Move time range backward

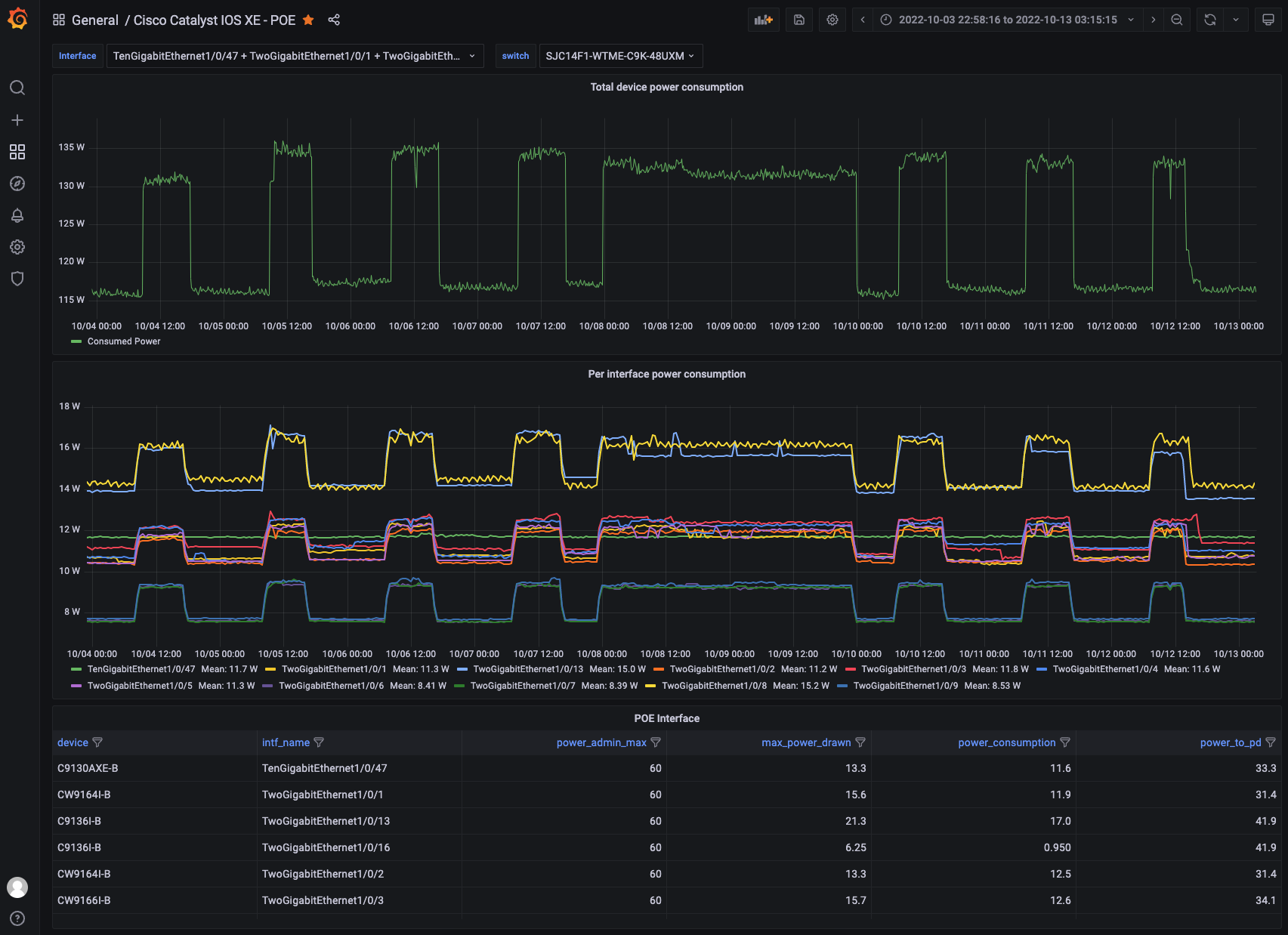click(x=863, y=20)
